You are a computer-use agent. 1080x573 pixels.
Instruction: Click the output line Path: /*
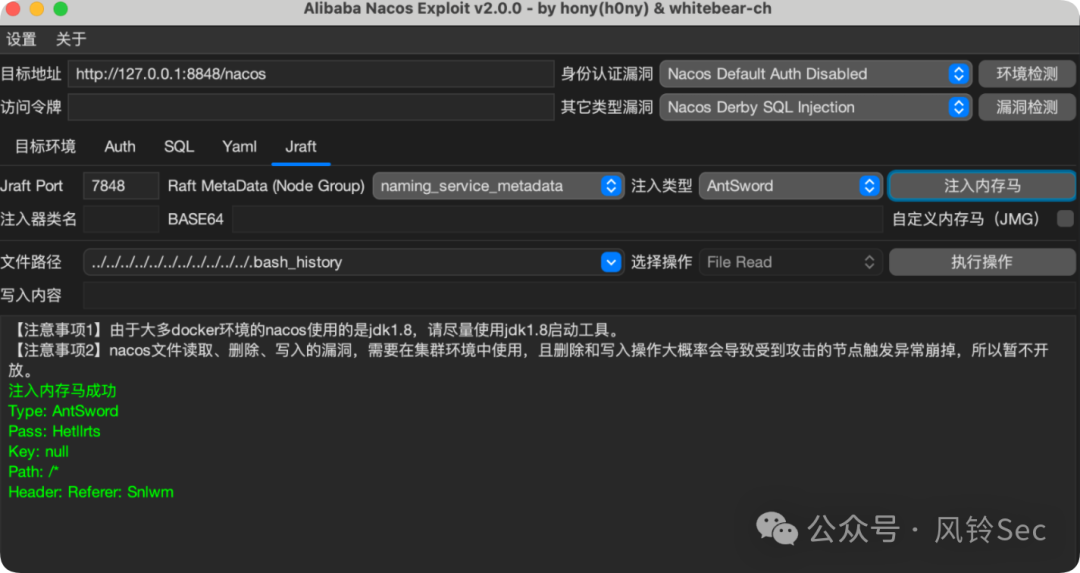34,472
